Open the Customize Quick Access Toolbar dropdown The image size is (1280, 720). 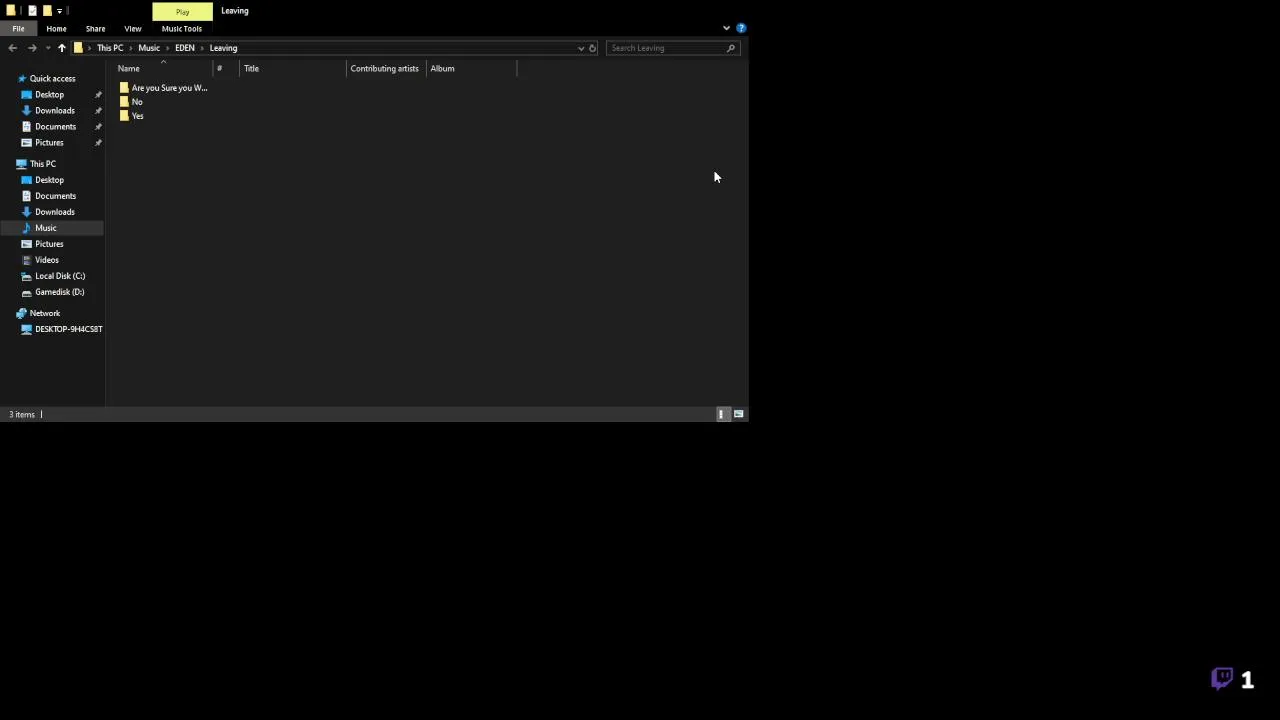click(59, 11)
